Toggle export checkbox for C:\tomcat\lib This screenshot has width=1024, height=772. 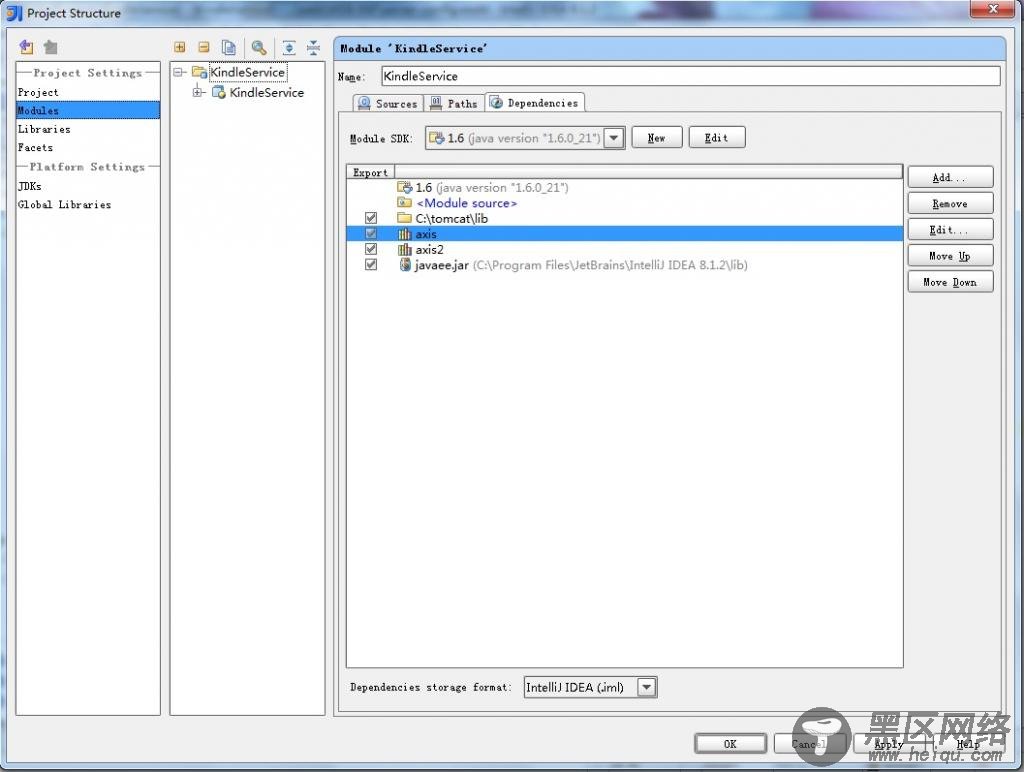pyautogui.click(x=371, y=218)
